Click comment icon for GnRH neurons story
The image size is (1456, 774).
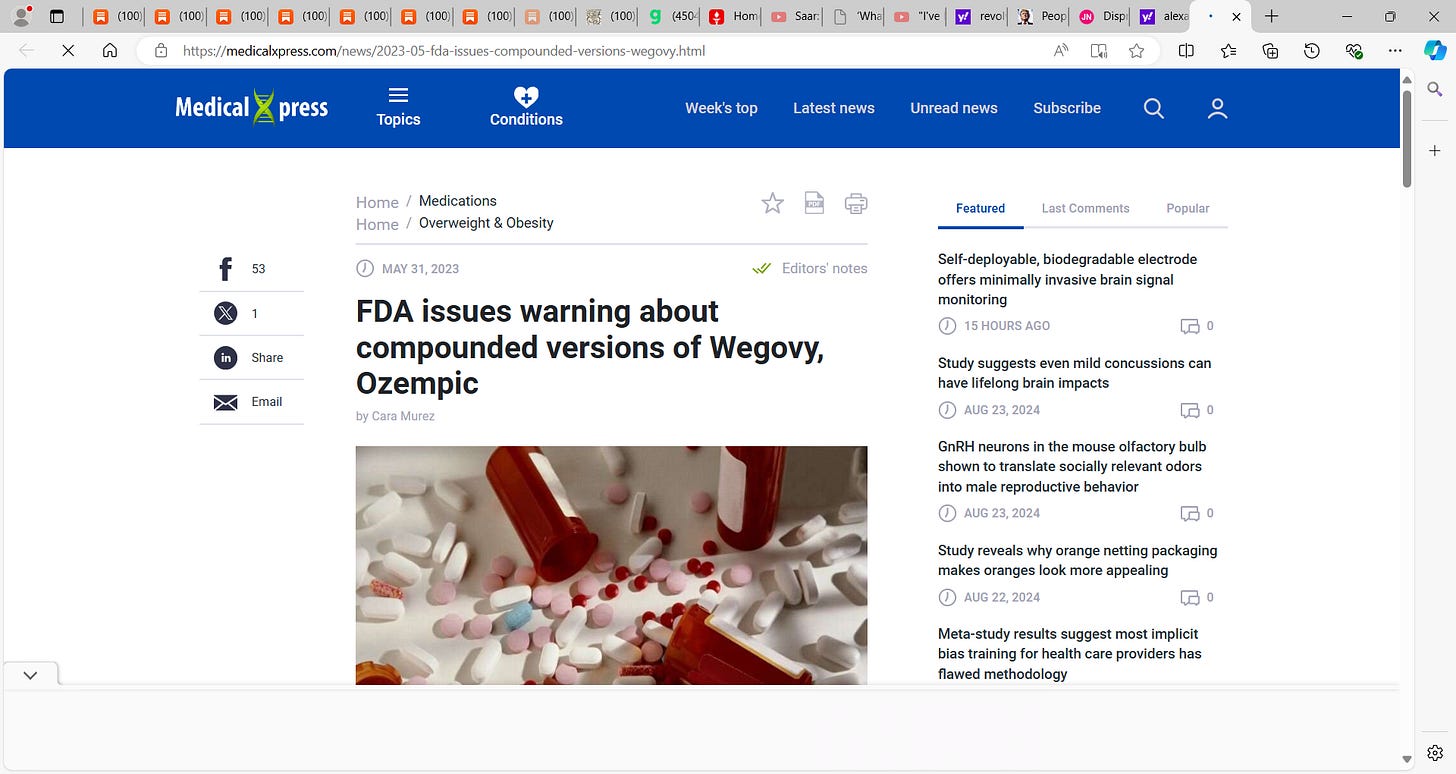[x=1189, y=513]
